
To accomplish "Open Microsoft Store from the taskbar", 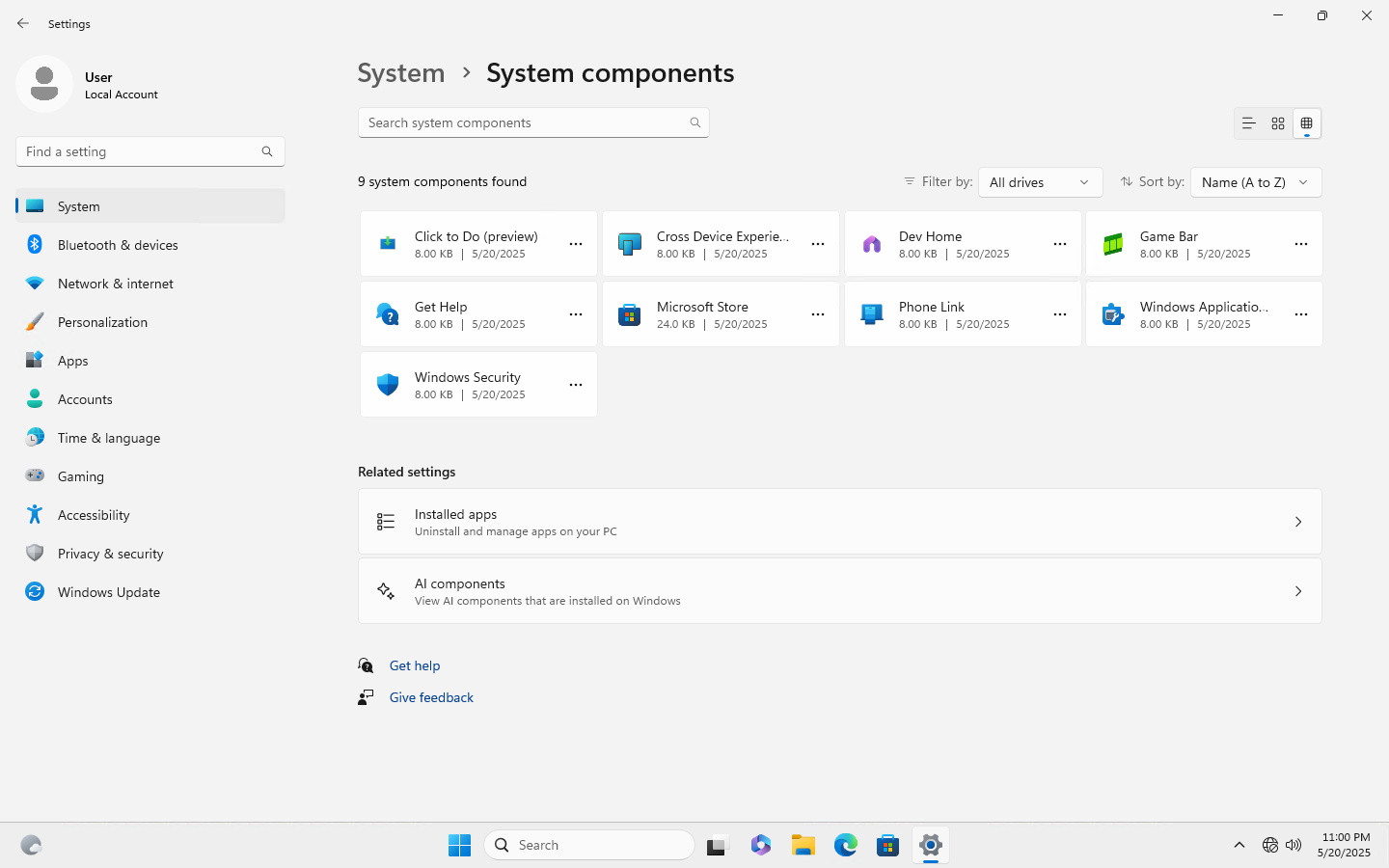I will pos(888,845).
